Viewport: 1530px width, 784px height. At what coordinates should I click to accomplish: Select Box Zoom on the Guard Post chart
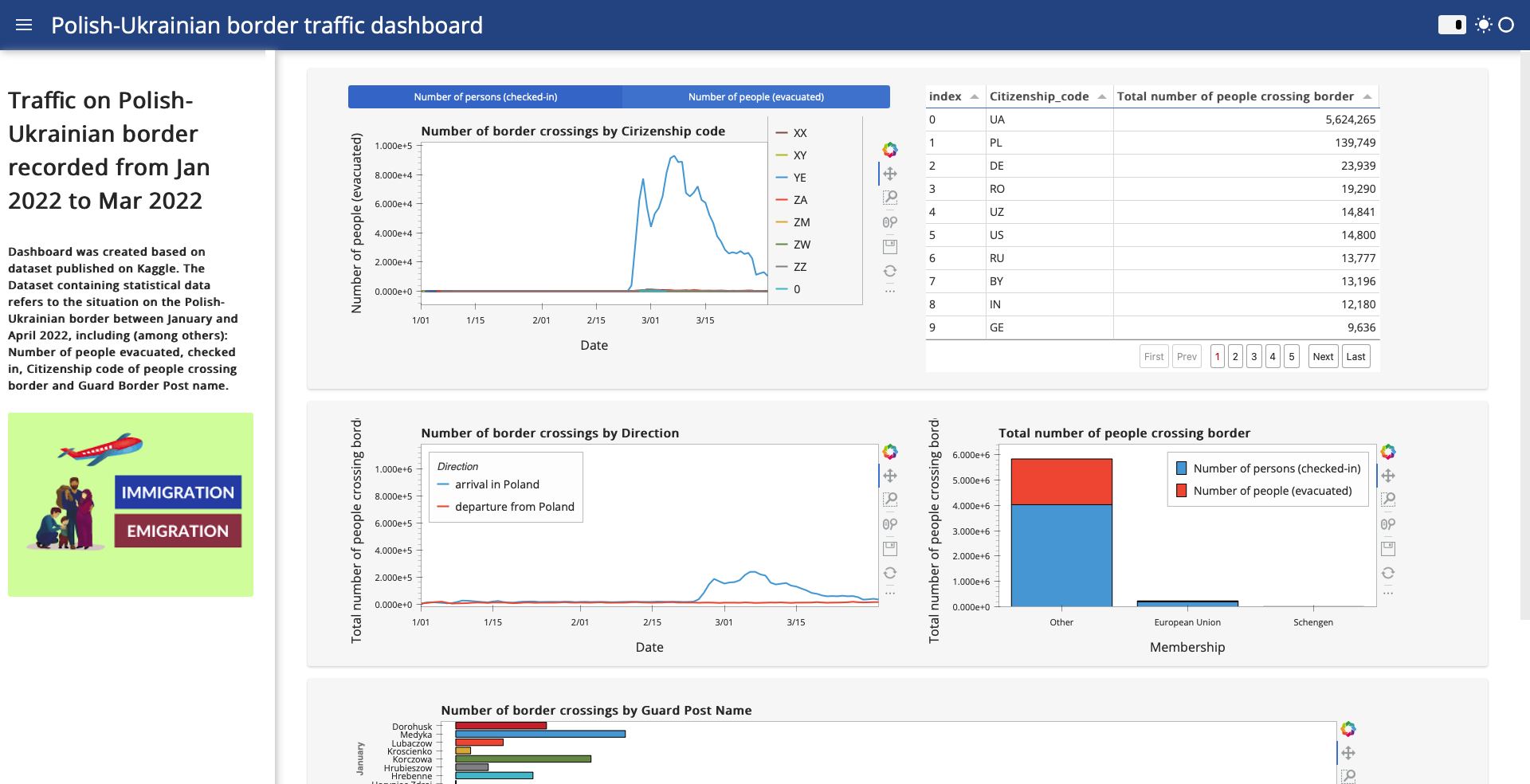coord(1348,774)
